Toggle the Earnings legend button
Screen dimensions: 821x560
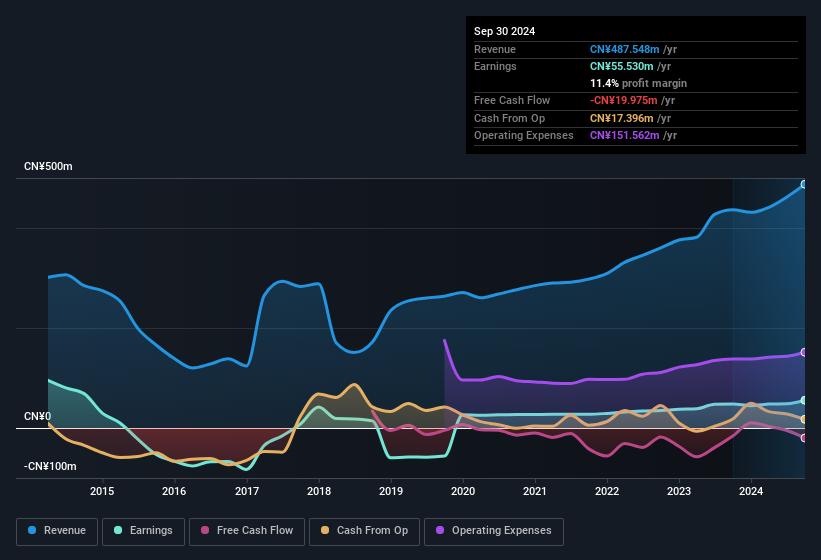click(x=143, y=531)
